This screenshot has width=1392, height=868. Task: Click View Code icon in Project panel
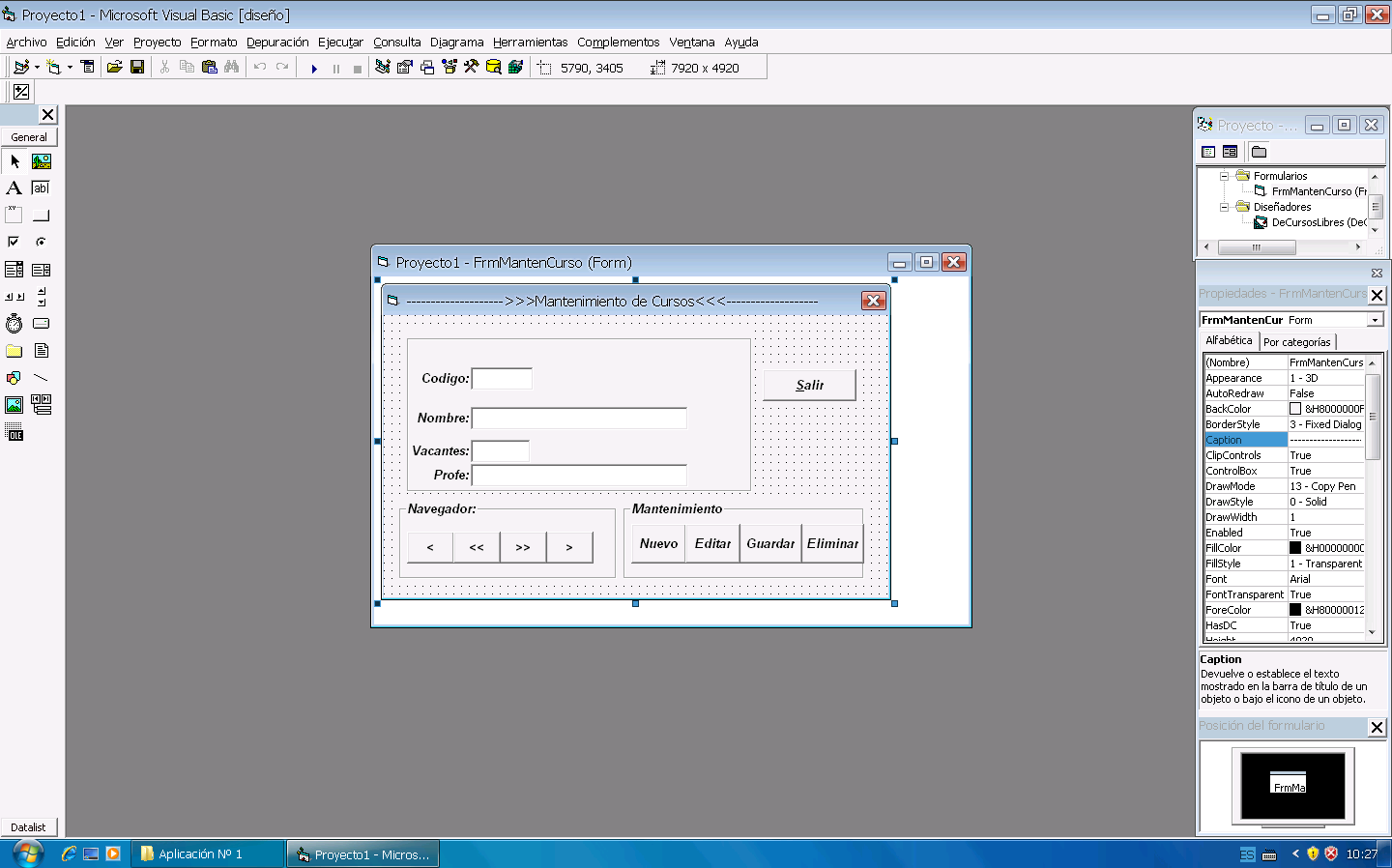[x=1208, y=152]
